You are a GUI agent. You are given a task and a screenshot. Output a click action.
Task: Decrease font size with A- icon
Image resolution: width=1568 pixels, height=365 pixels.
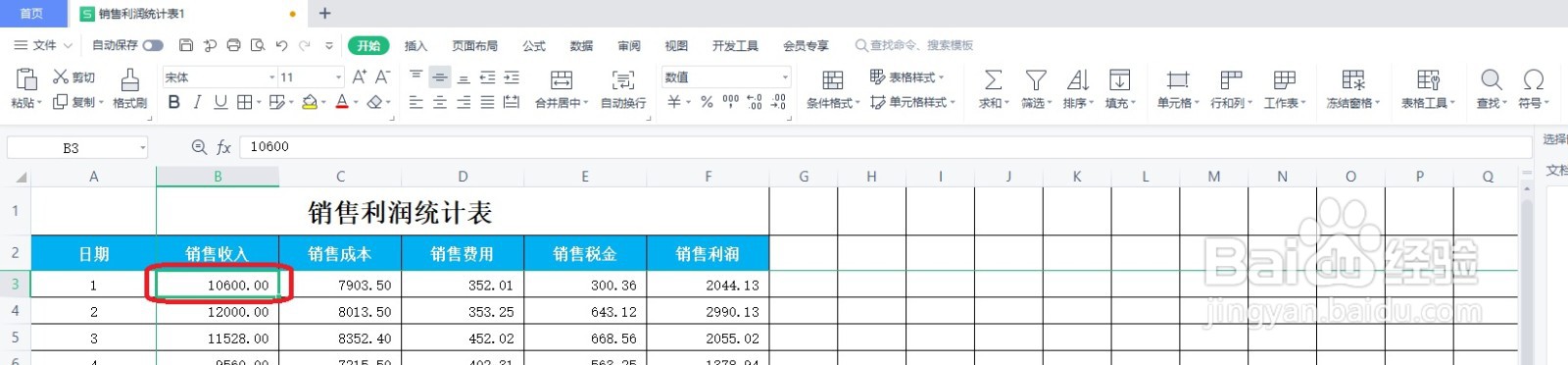[382, 77]
